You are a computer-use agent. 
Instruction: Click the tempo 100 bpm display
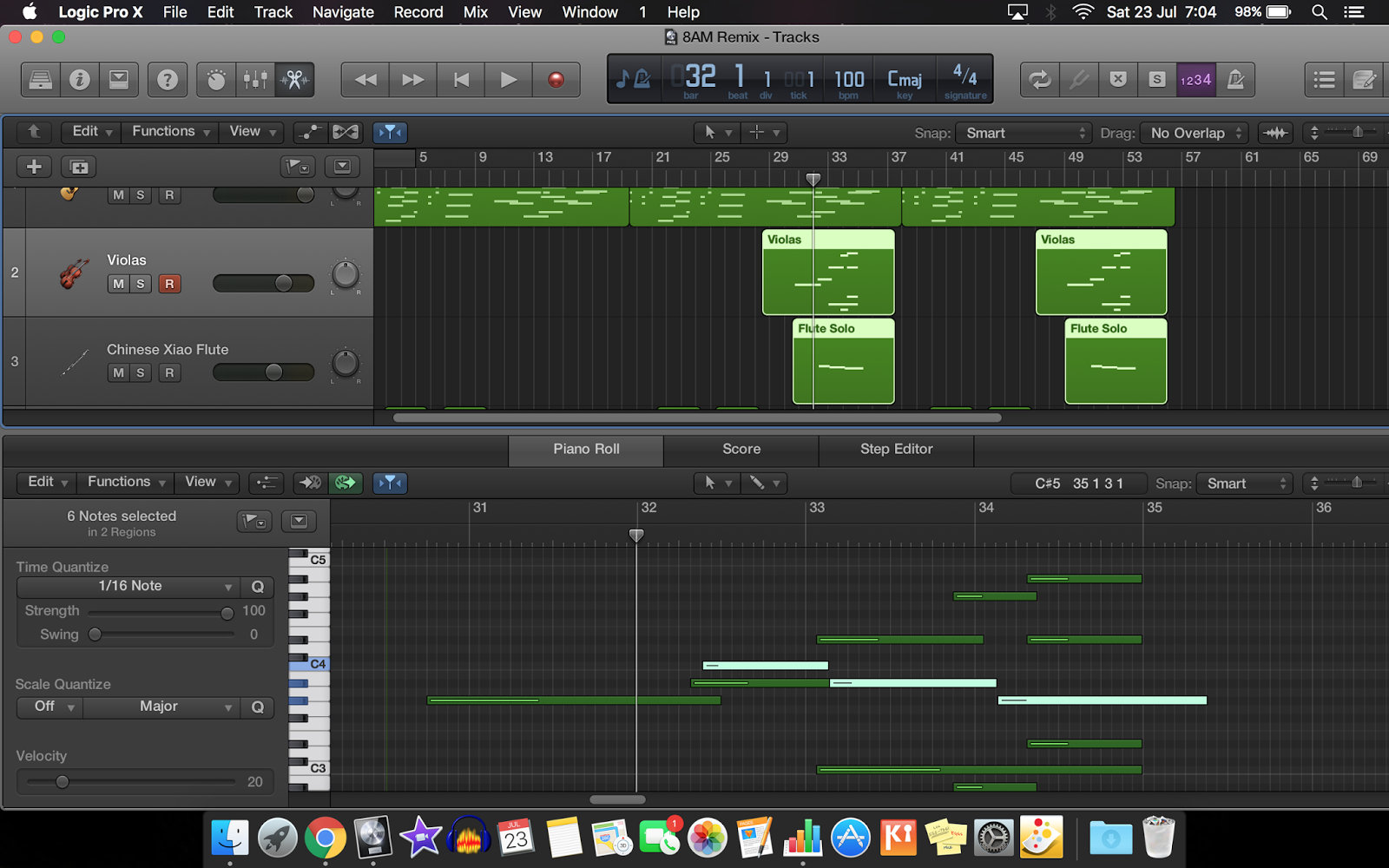click(849, 82)
